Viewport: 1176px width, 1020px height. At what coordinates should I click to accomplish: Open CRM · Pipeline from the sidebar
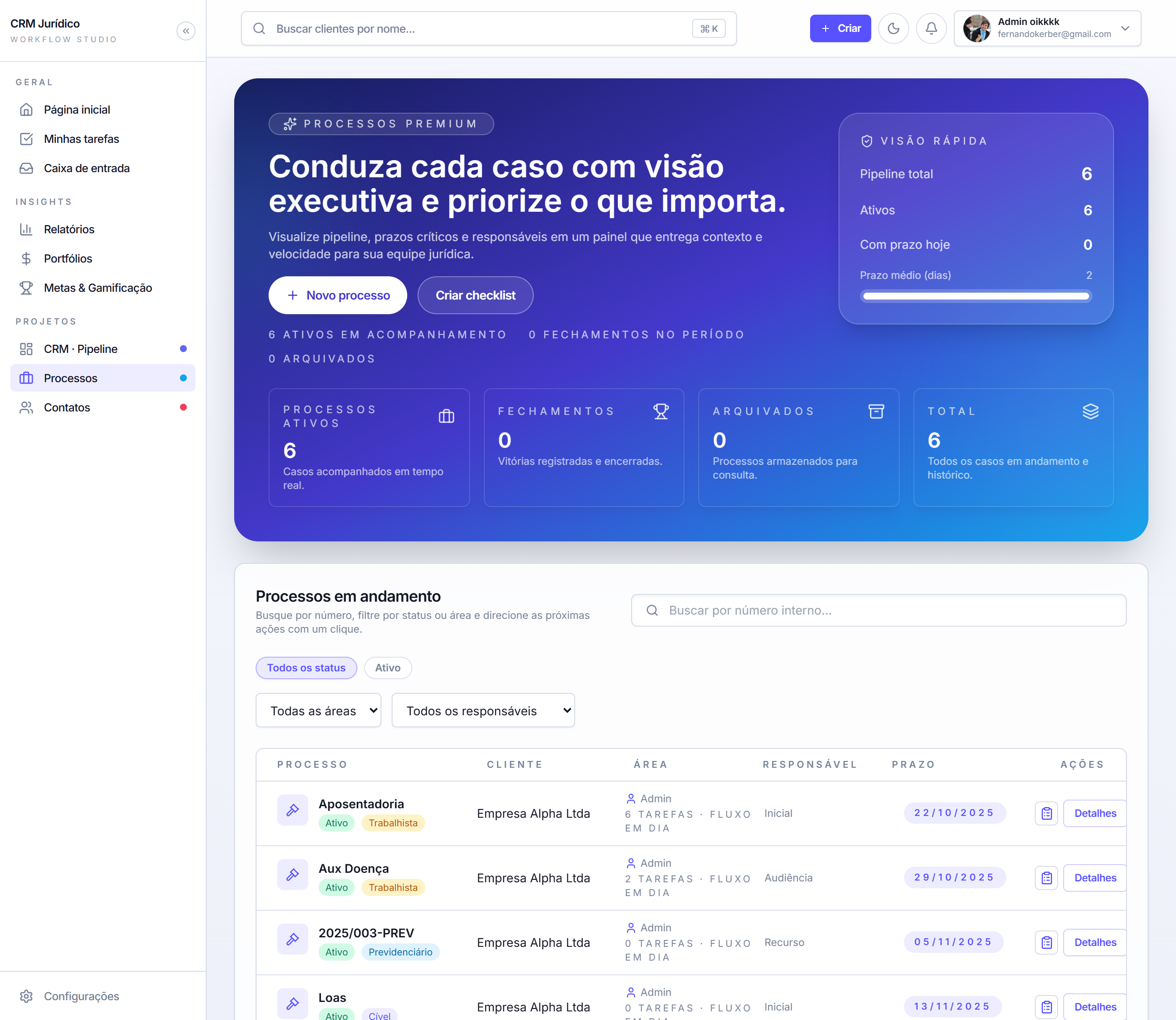80,348
